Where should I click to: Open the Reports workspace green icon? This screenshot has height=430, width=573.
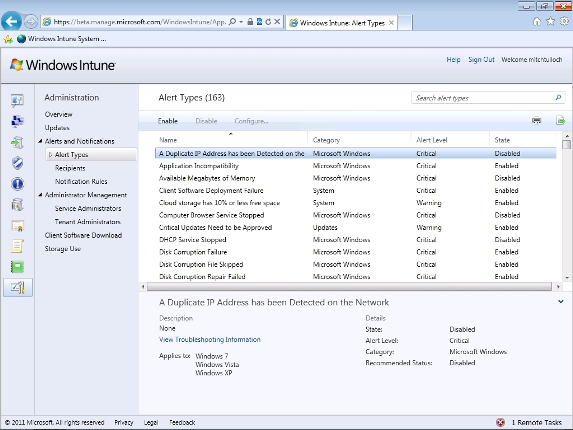pos(17,267)
